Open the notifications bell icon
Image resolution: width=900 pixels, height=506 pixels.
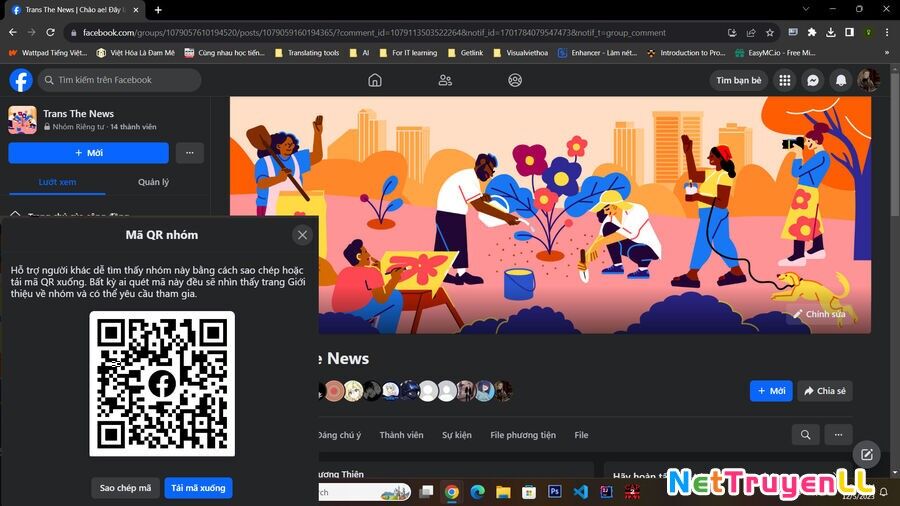pyautogui.click(x=841, y=80)
